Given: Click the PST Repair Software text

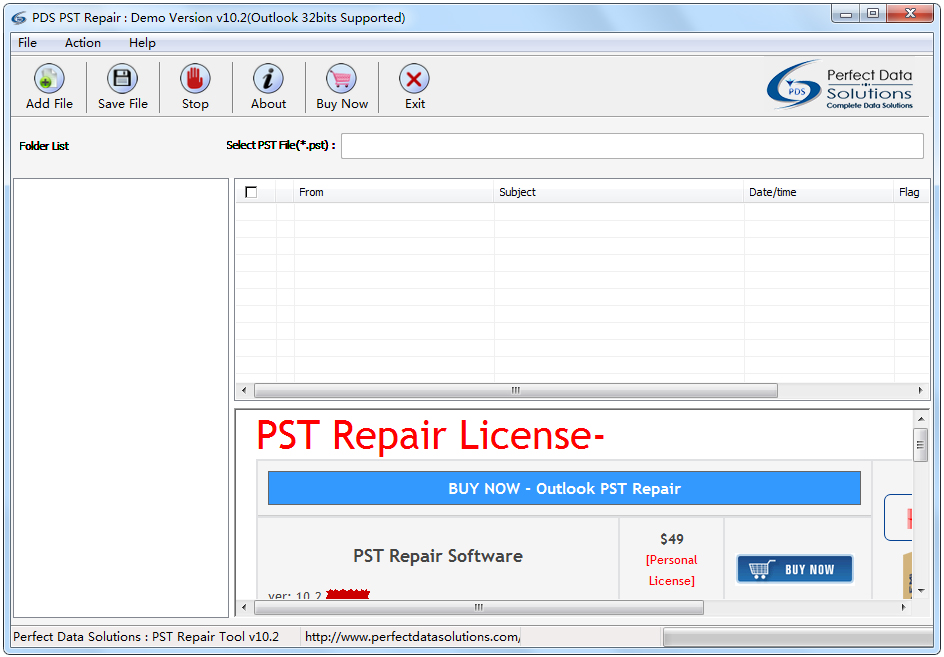Looking at the screenshot, I should pyautogui.click(x=438, y=555).
